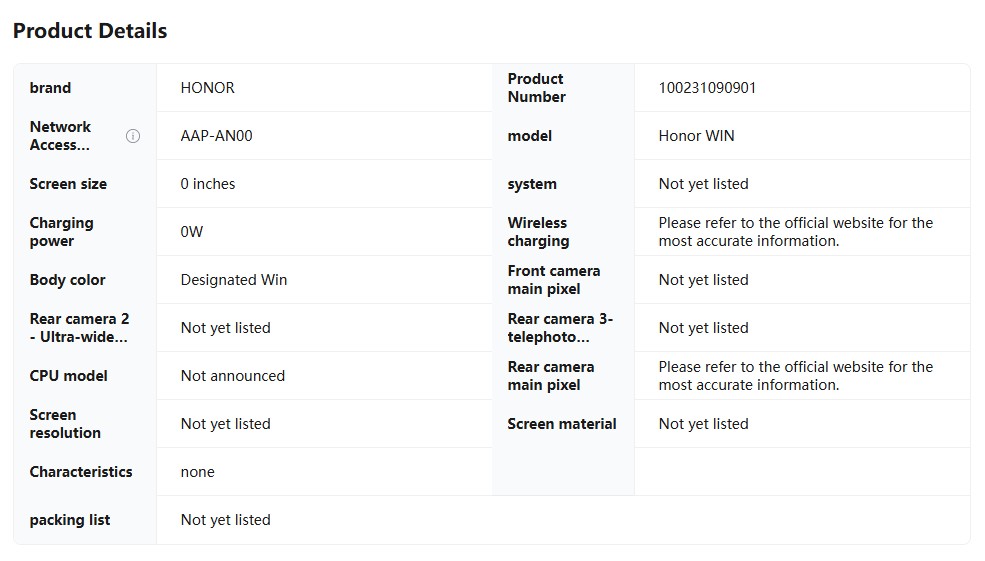Click the Screen resolution label

tap(65, 424)
